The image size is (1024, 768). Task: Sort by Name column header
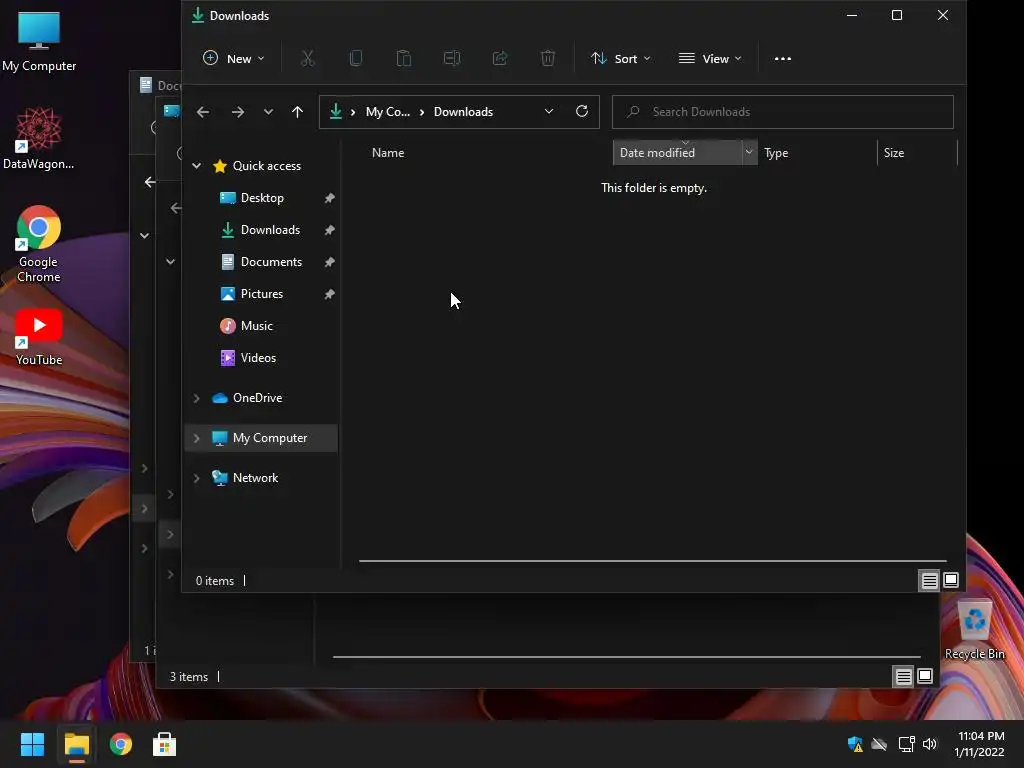click(x=388, y=153)
